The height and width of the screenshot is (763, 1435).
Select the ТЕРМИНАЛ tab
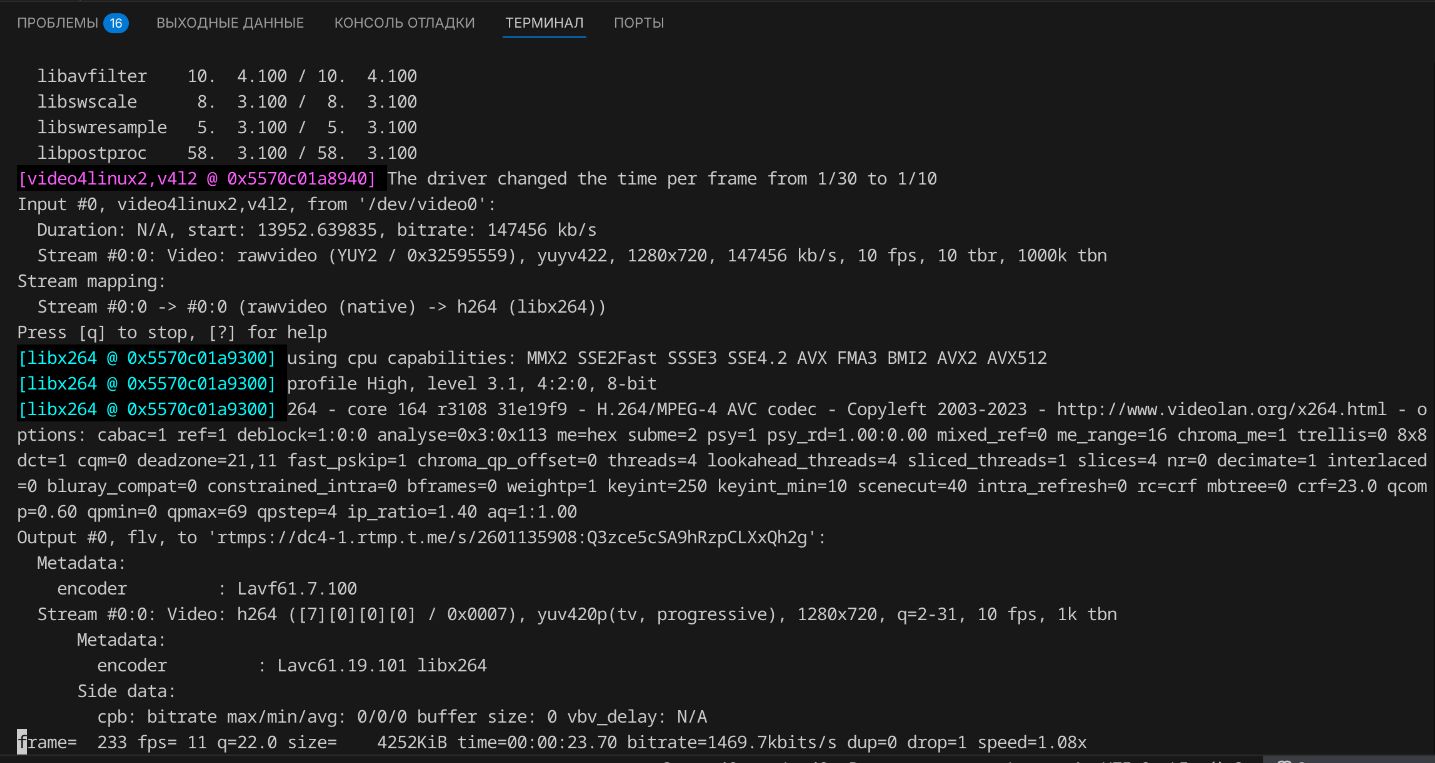coord(544,22)
